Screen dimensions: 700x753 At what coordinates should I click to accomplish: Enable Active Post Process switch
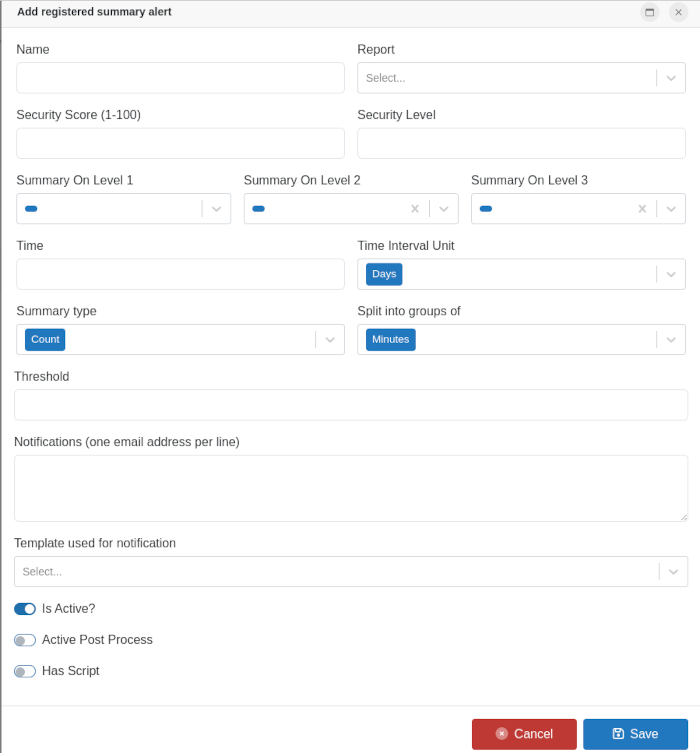[25, 640]
